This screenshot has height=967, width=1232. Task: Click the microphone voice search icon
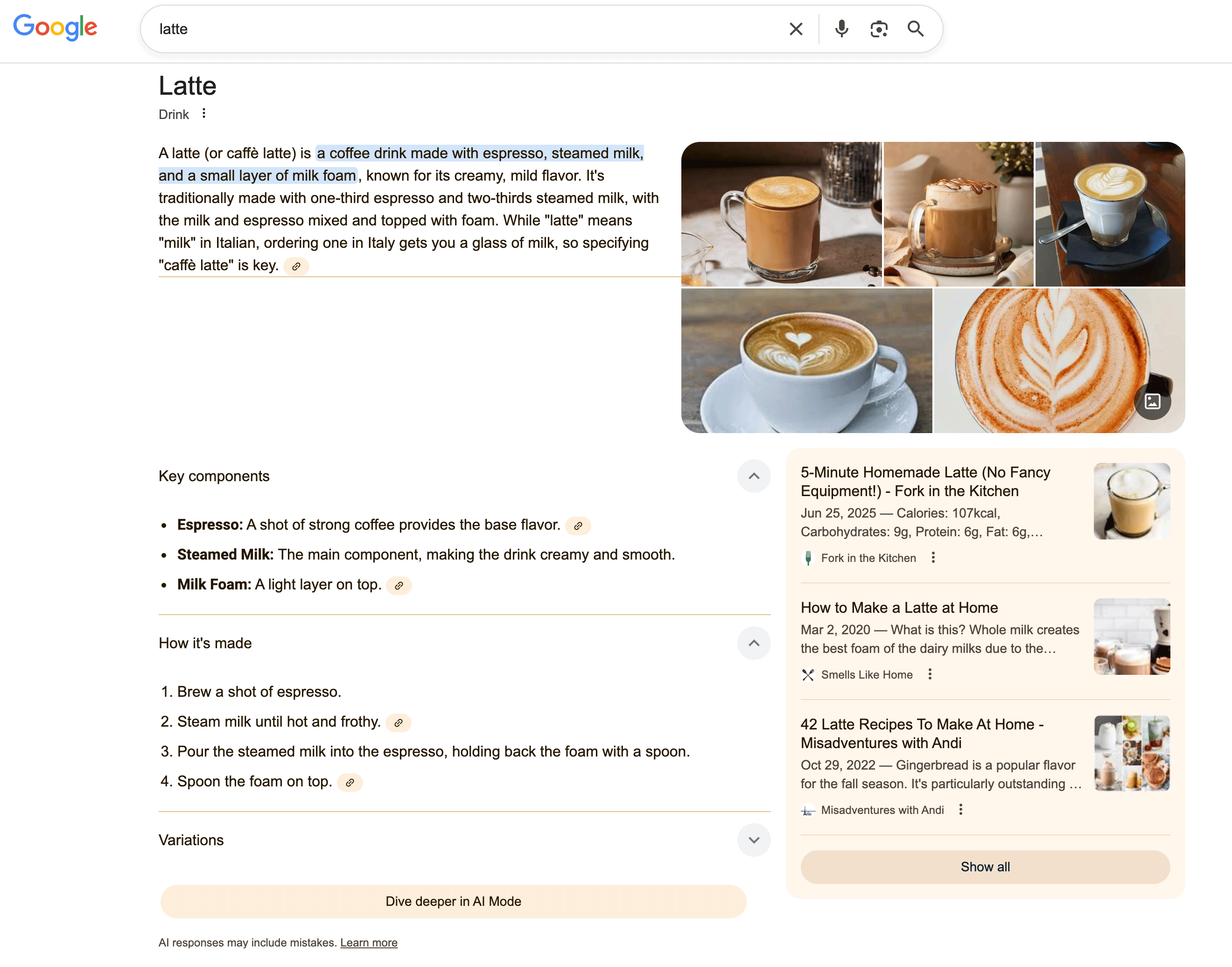[841, 29]
